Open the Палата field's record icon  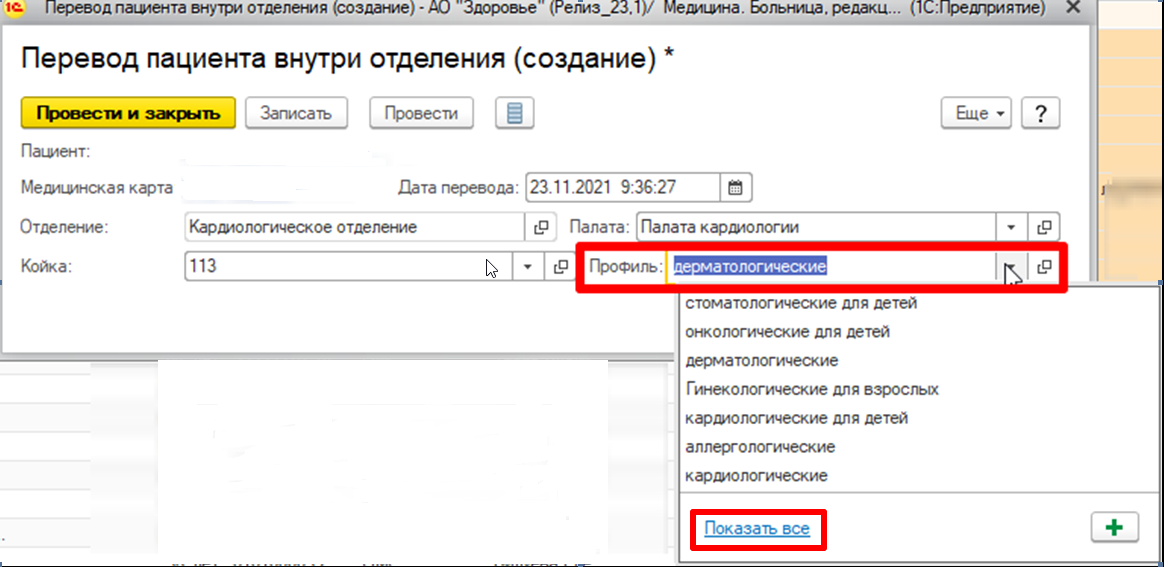tap(1045, 227)
